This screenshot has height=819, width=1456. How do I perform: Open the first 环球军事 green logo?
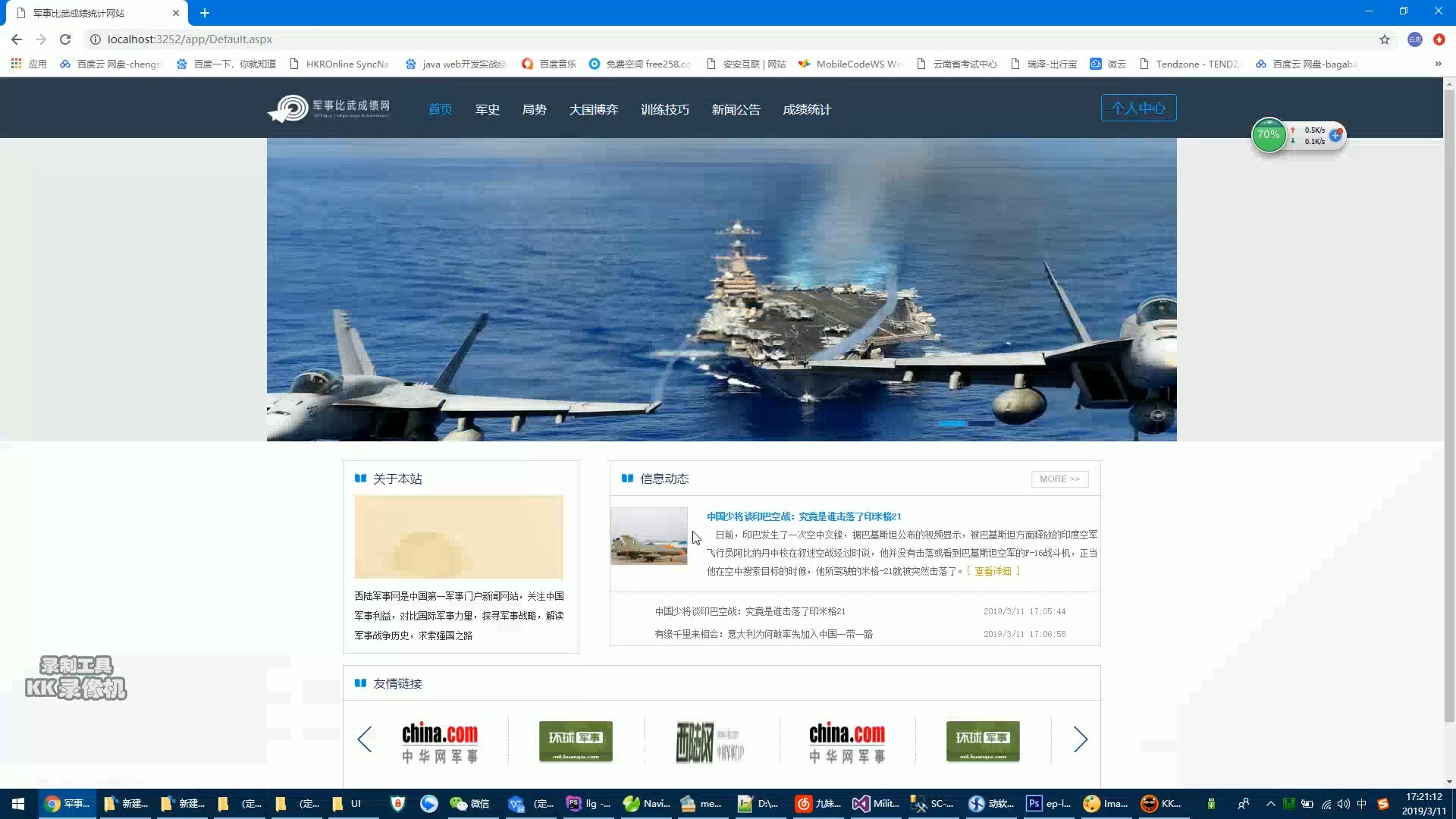[x=576, y=742]
